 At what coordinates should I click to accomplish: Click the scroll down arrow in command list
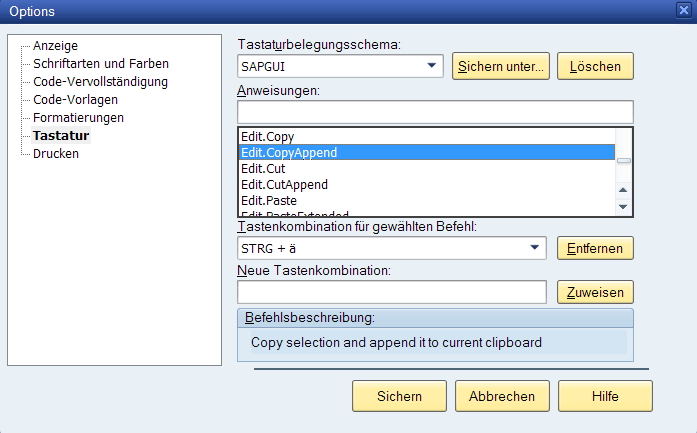pos(623,207)
